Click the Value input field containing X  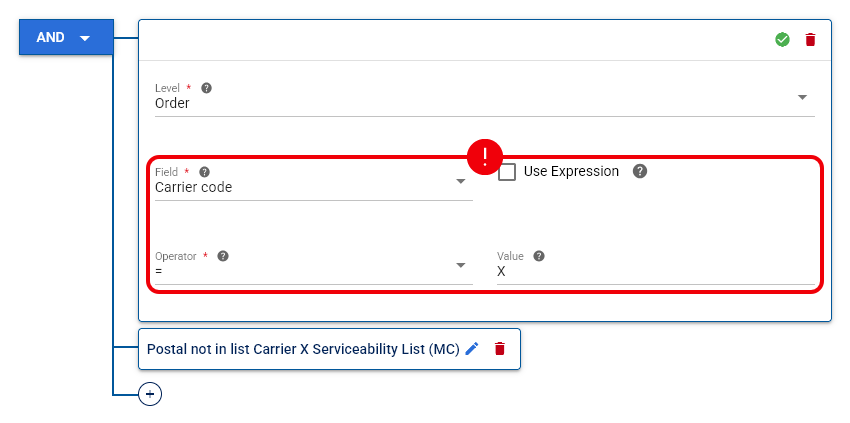[655, 272]
